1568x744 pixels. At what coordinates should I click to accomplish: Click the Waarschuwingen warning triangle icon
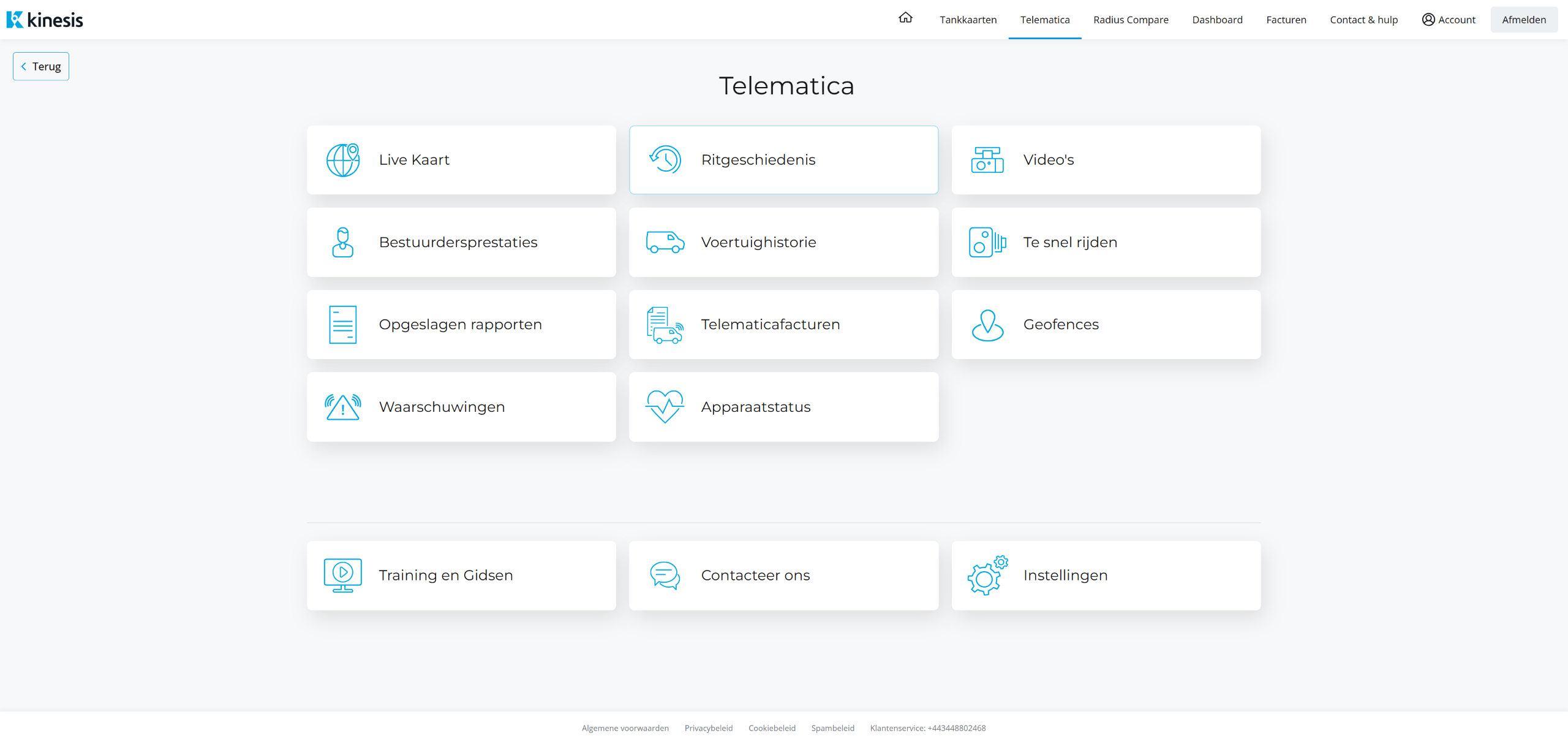343,407
